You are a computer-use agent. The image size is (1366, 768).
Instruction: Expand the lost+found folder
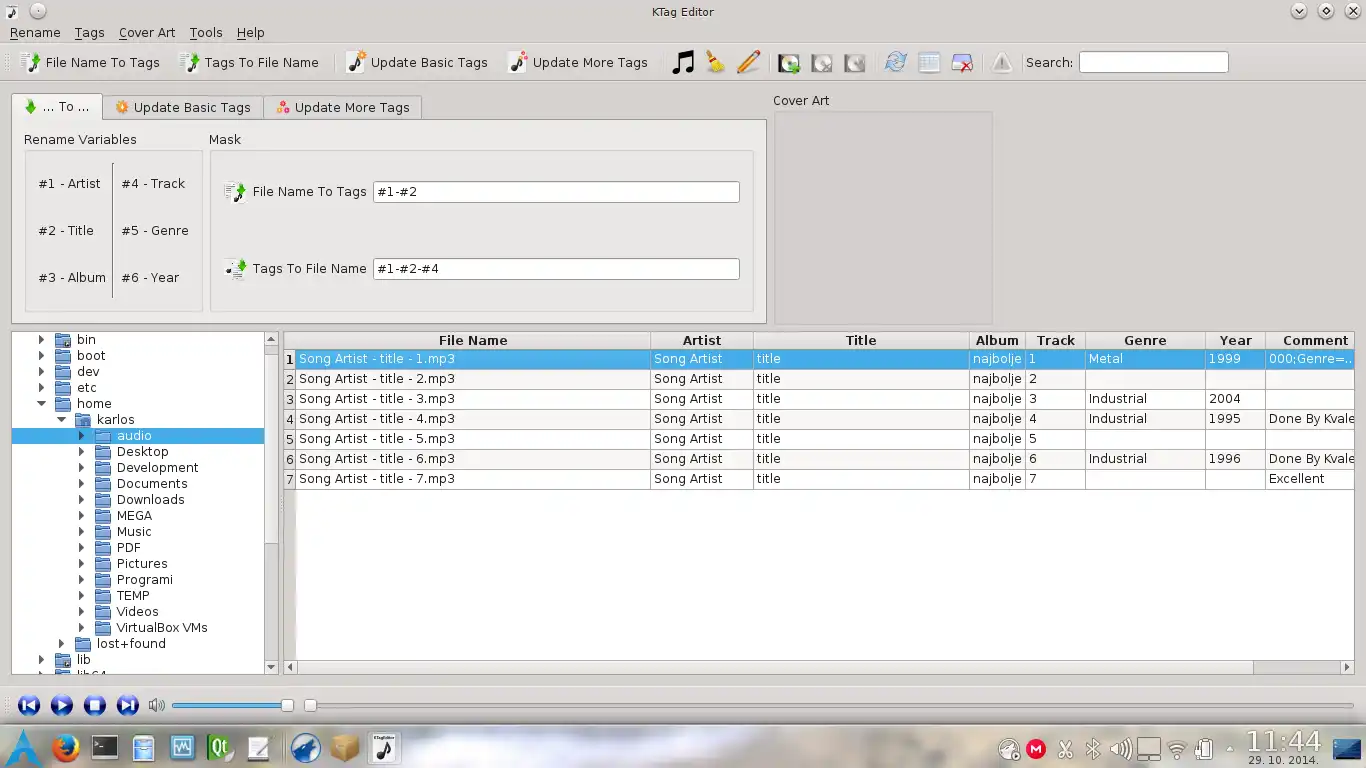61,644
